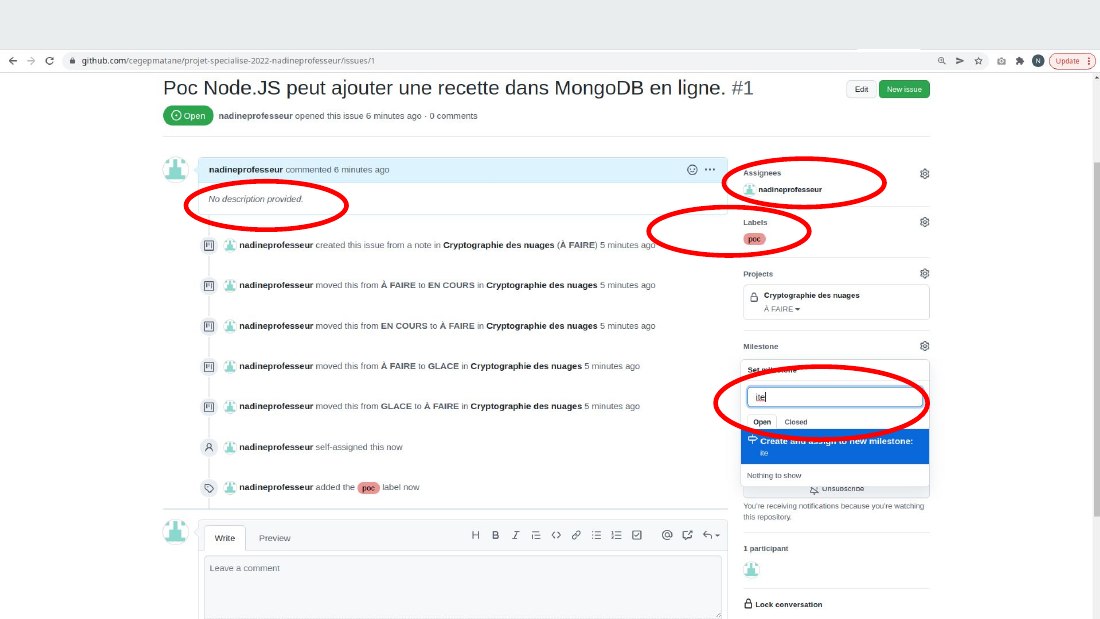The image size is (1100, 619).
Task: Open project link in 'À FAIRE to EN COURS' event
Action: click(x=542, y=285)
